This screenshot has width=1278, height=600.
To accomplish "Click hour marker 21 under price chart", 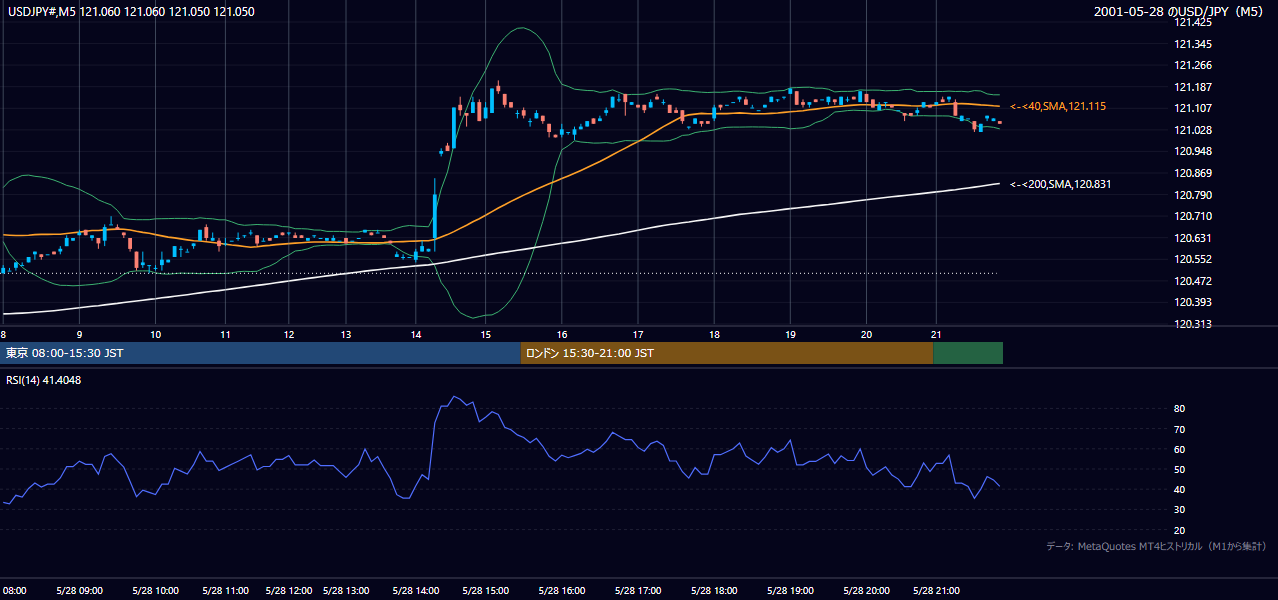I will [x=936, y=334].
